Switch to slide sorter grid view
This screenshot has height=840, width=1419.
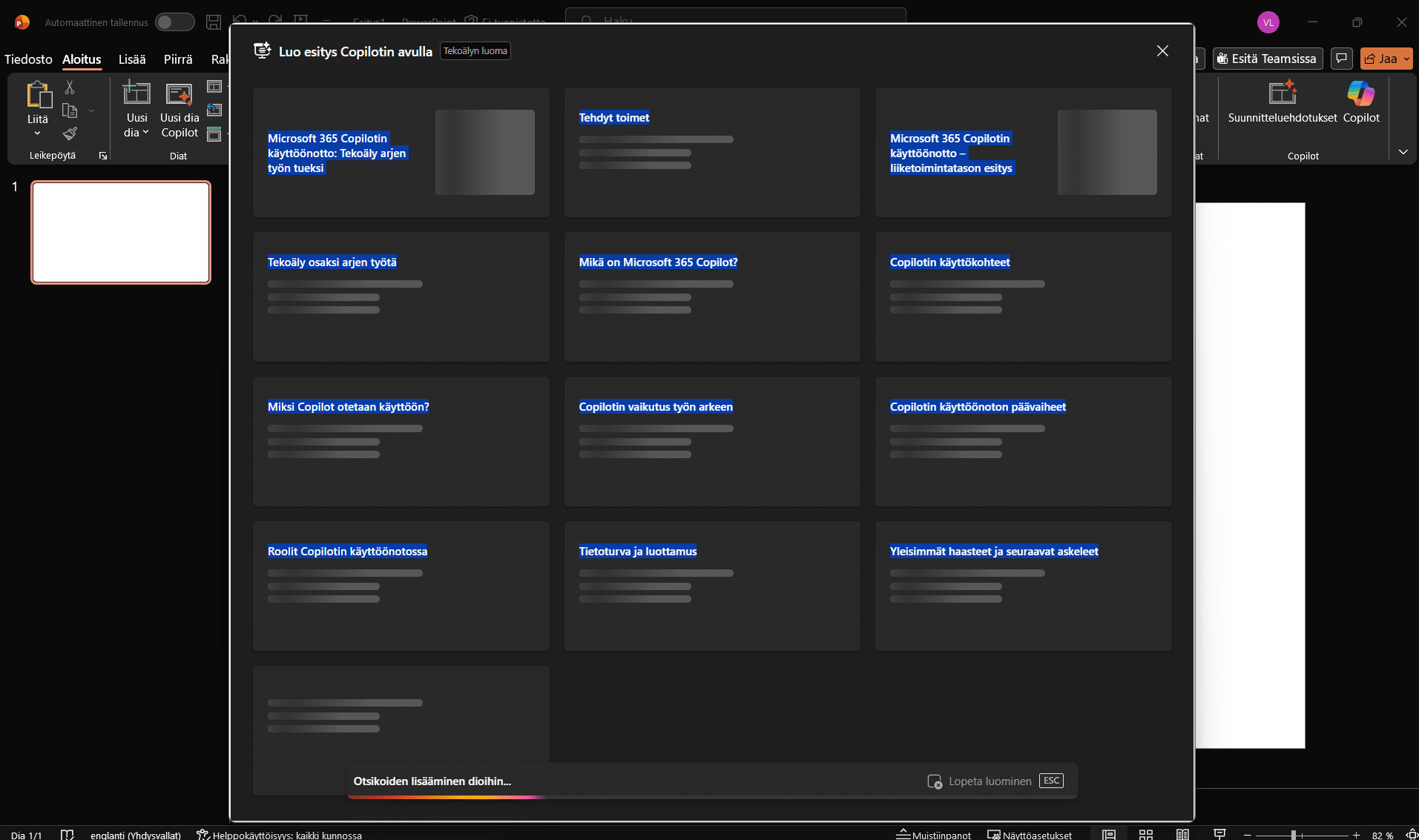pyautogui.click(x=1145, y=834)
